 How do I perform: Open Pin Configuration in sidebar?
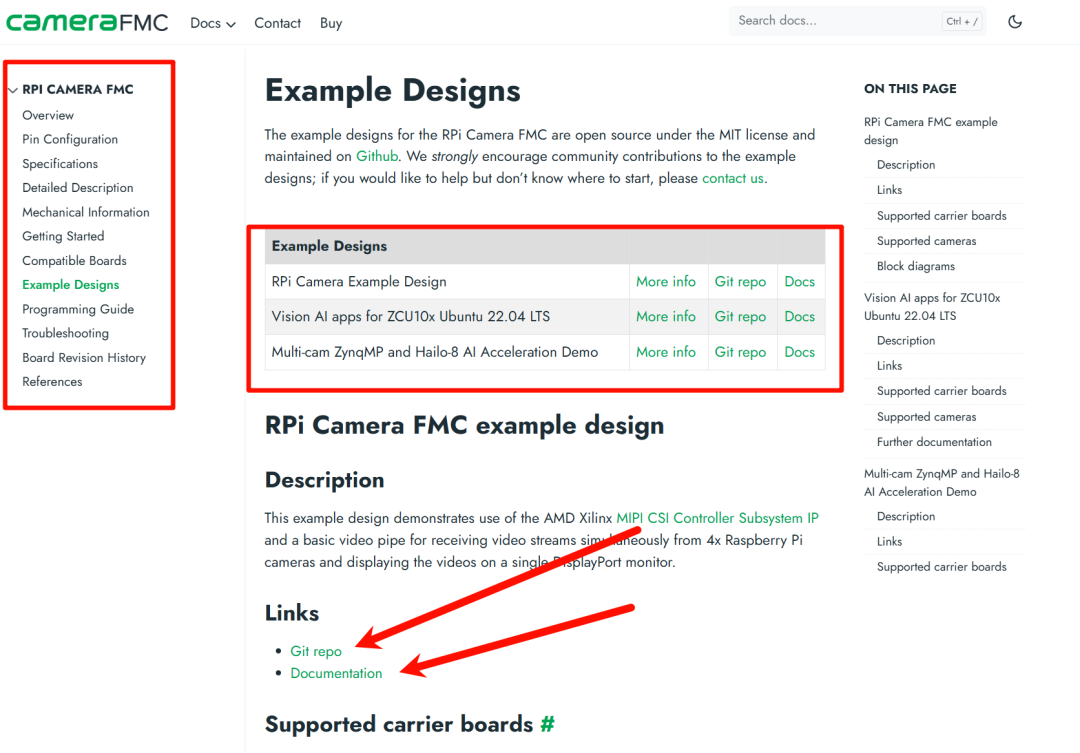click(70, 139)
